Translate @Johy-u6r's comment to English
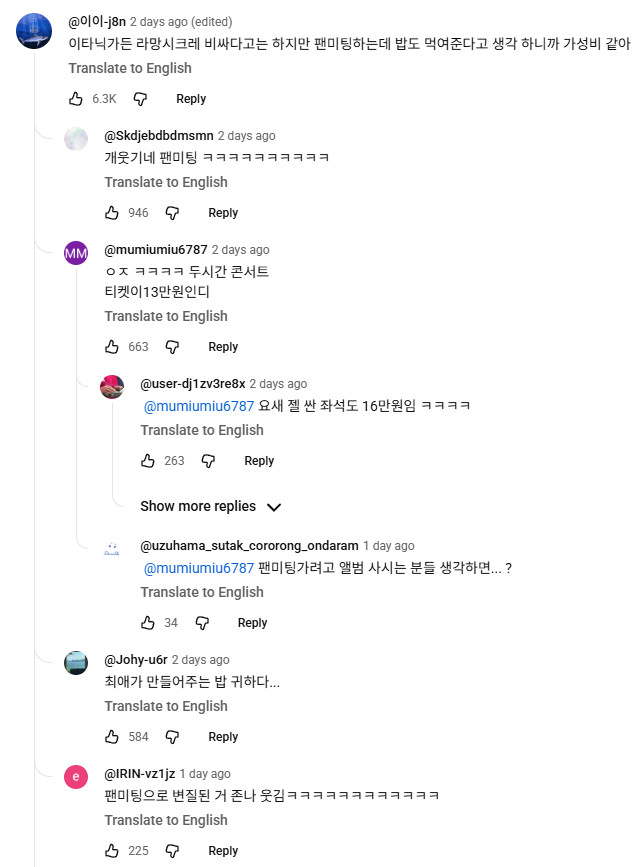This screenshot has height=867, width=643. (166, 706)
